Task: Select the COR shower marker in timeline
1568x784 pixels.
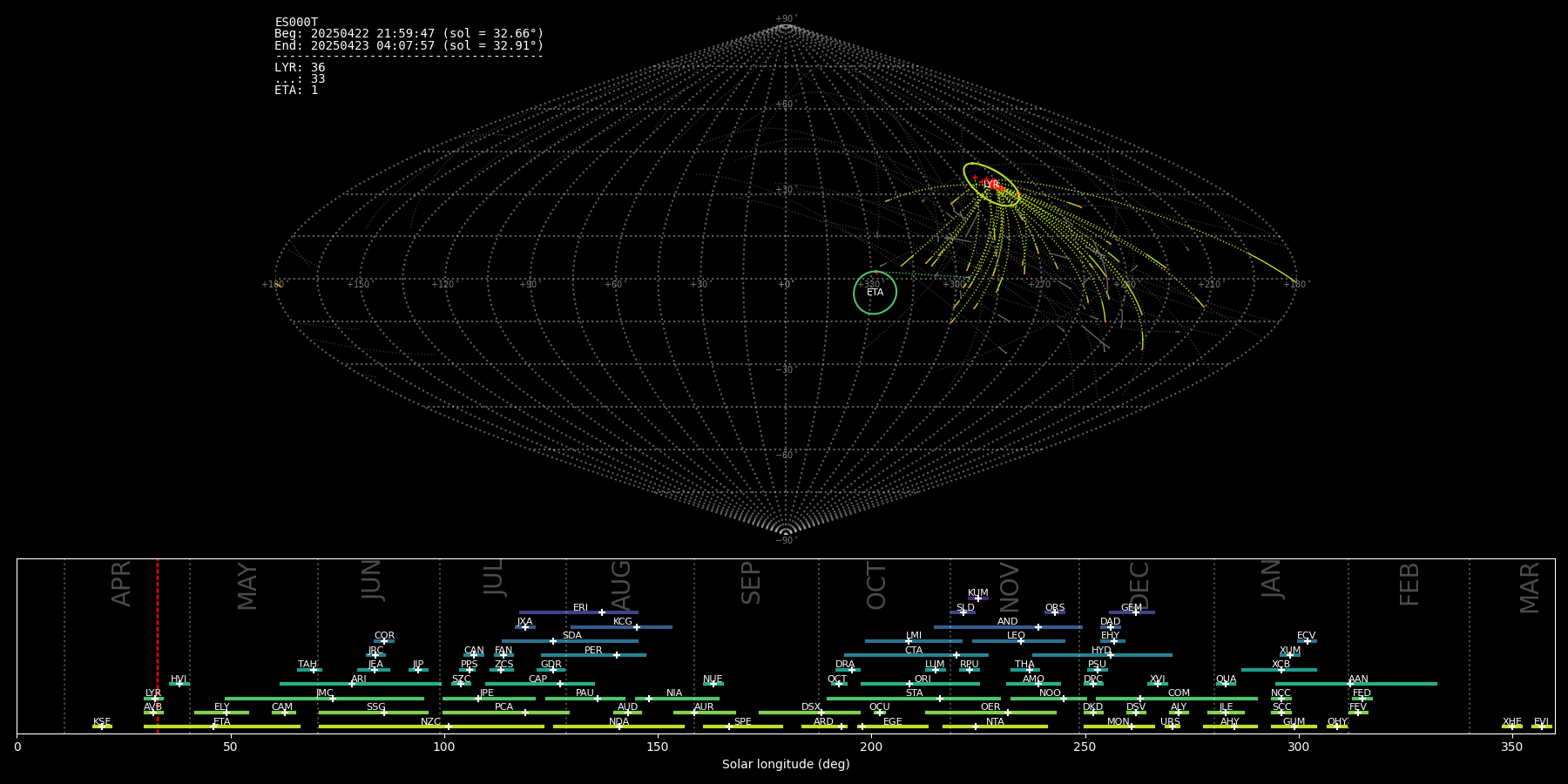Action: tap(384, 641)
